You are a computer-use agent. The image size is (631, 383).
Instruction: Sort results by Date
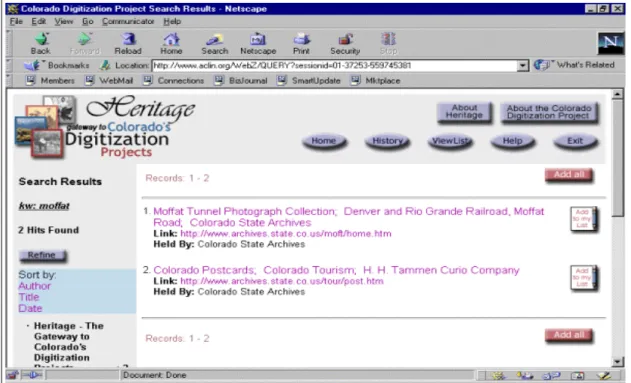[30, 309]
